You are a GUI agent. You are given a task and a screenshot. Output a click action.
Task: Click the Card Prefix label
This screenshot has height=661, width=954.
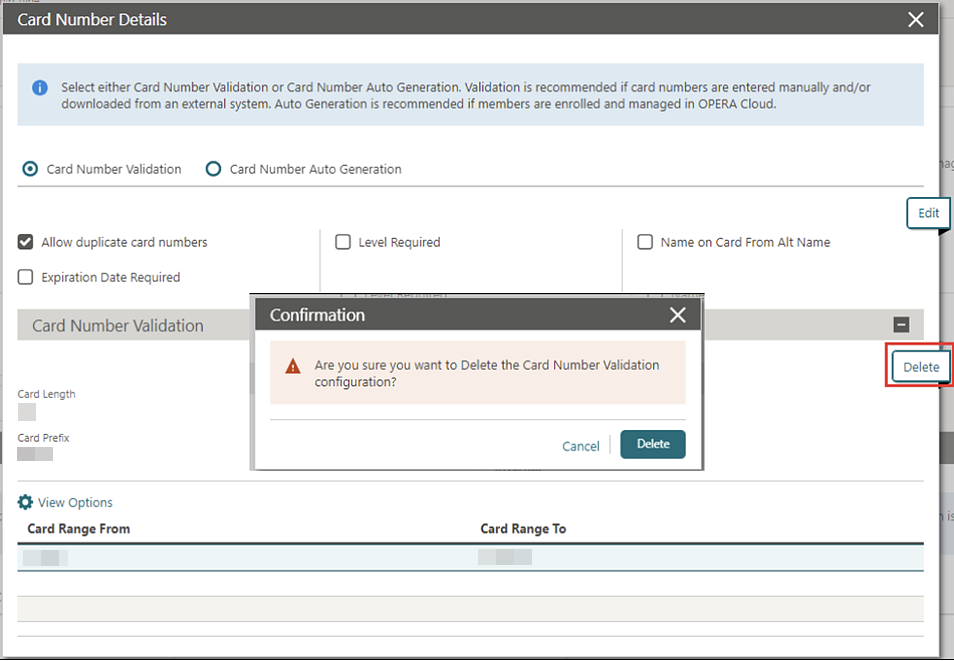(43, 438)
